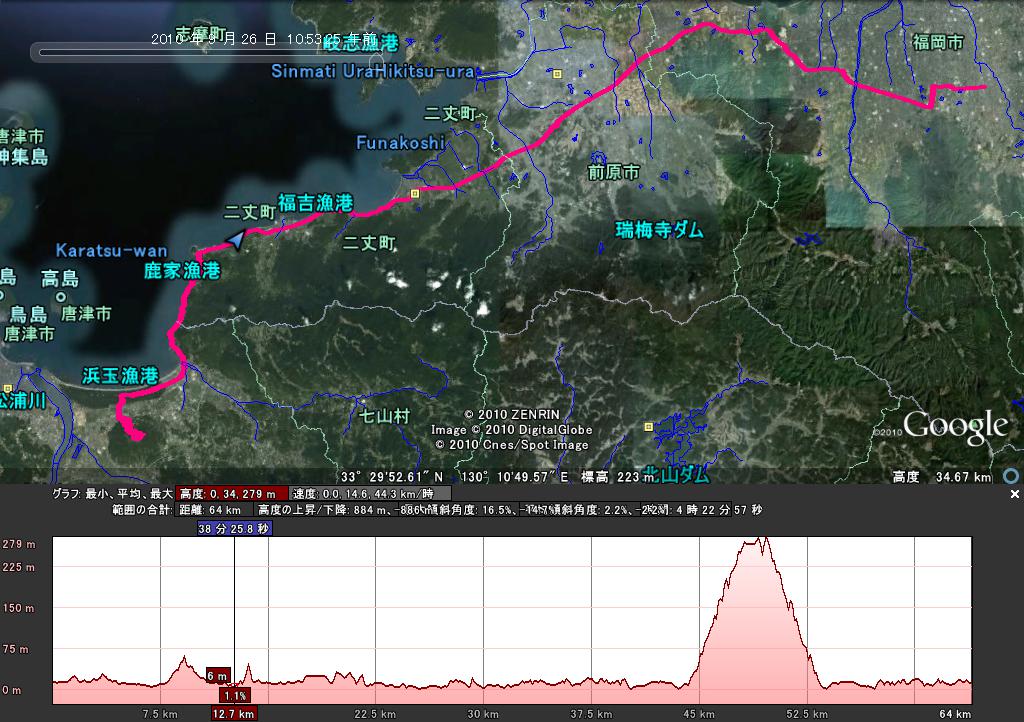
Task: Click the Sinmati Ura map label
Action: tap(323, 71)
